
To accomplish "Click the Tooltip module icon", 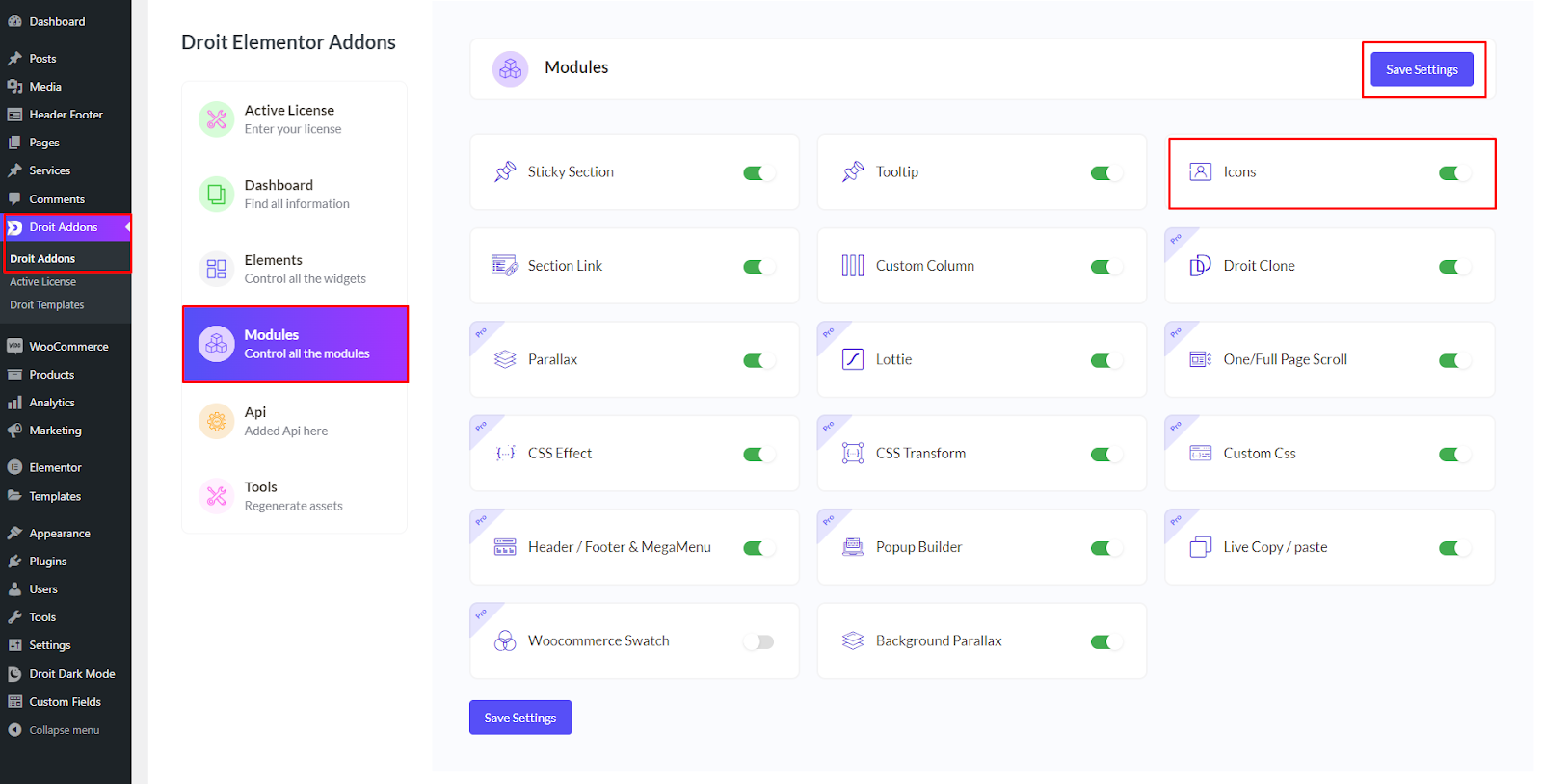I will tap(853, 171).
